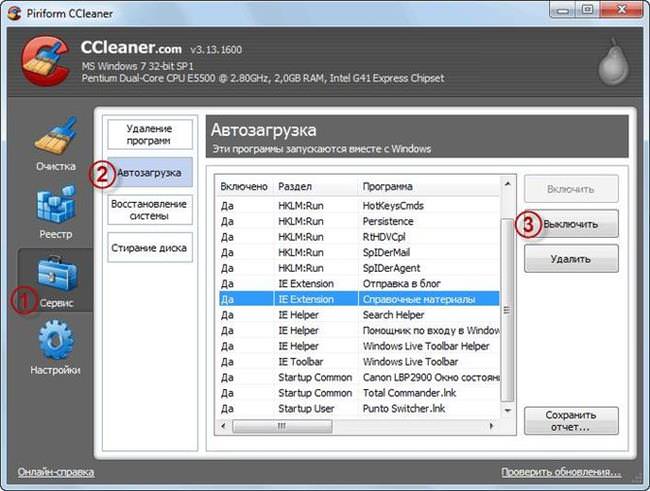650x491 pixels.
Task: Open the Проверить обновления link
Action: [561, 472]
